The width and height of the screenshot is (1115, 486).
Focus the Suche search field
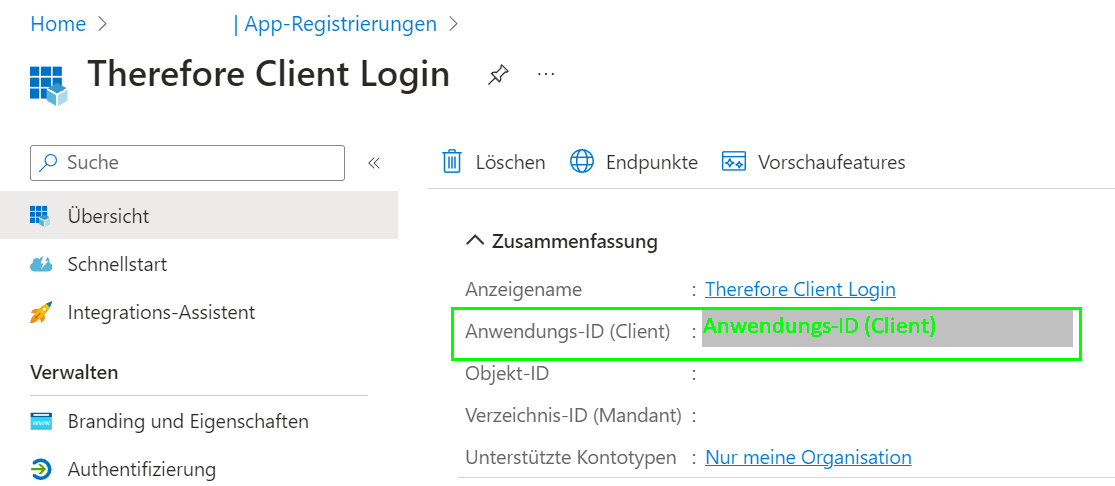(x=188, y=163)
